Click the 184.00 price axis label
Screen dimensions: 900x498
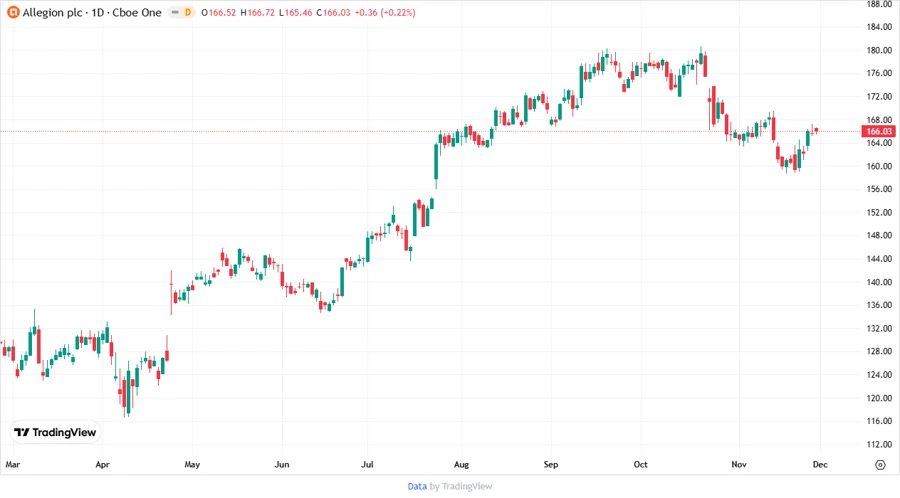tap(879, 27)
